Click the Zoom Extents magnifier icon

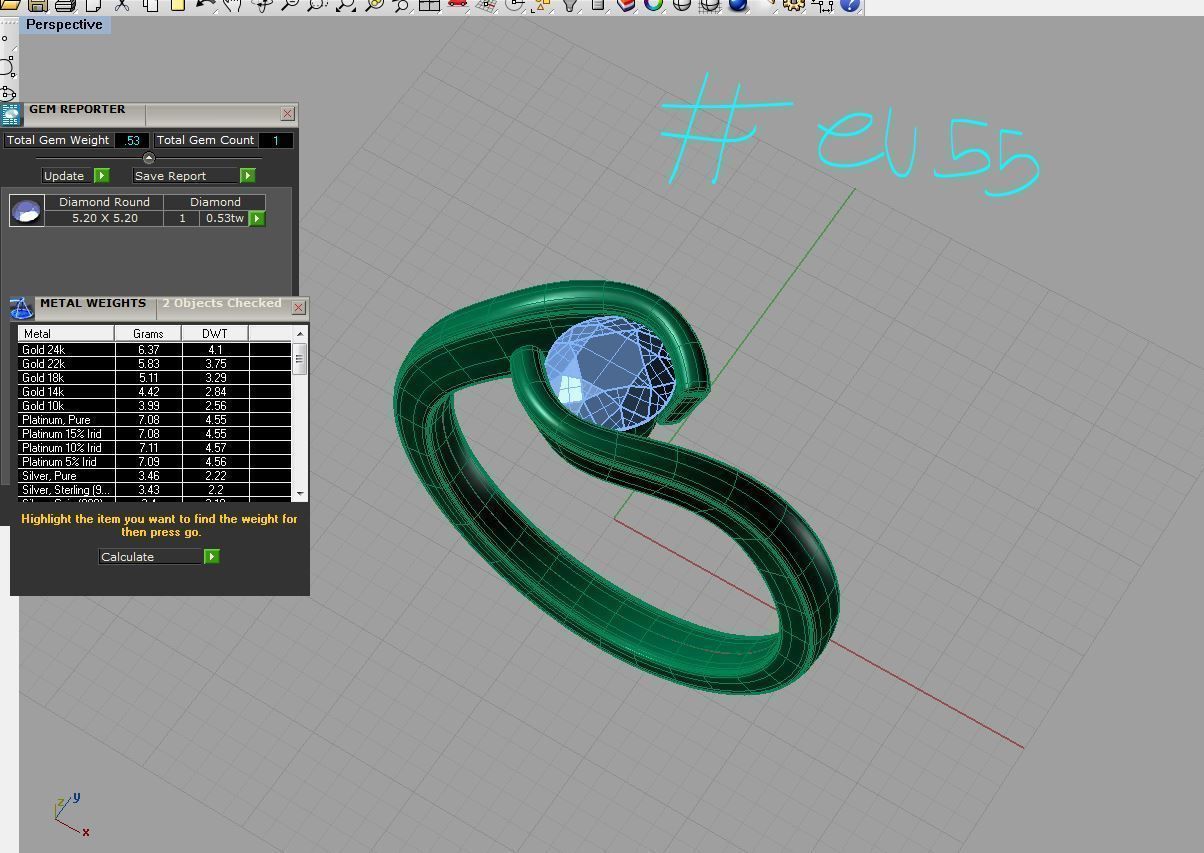(345, 5)
